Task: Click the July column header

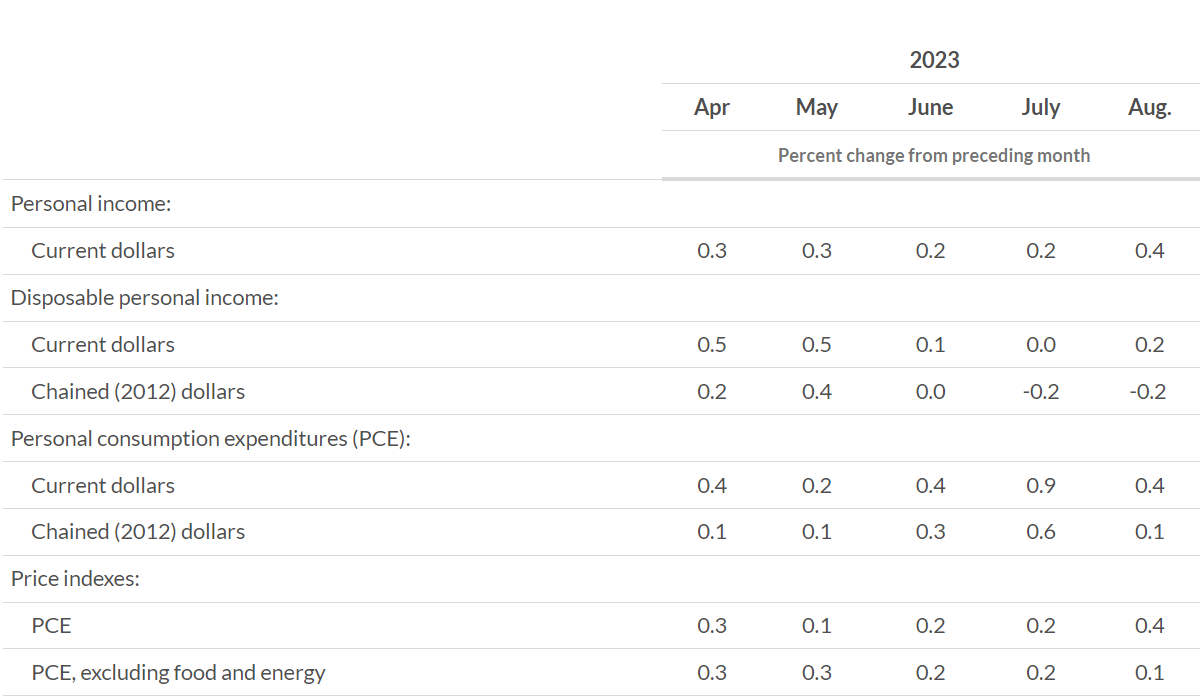Action: pos(1040,108)
